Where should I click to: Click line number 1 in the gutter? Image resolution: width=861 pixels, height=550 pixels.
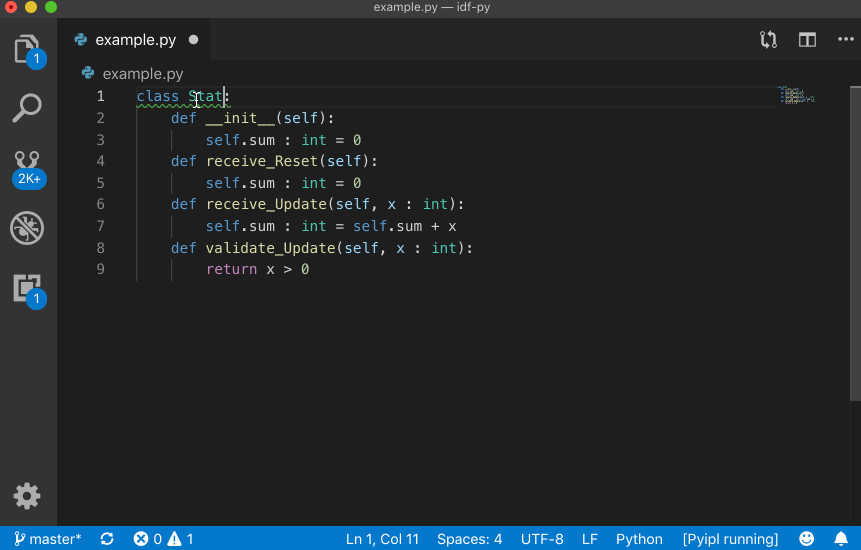click(100, 96)
